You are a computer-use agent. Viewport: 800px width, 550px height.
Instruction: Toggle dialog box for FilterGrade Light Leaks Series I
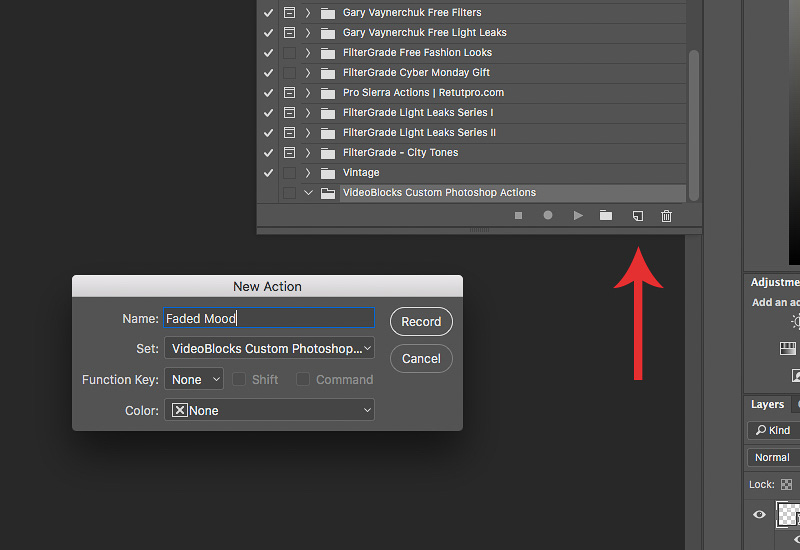click(289, 112)
